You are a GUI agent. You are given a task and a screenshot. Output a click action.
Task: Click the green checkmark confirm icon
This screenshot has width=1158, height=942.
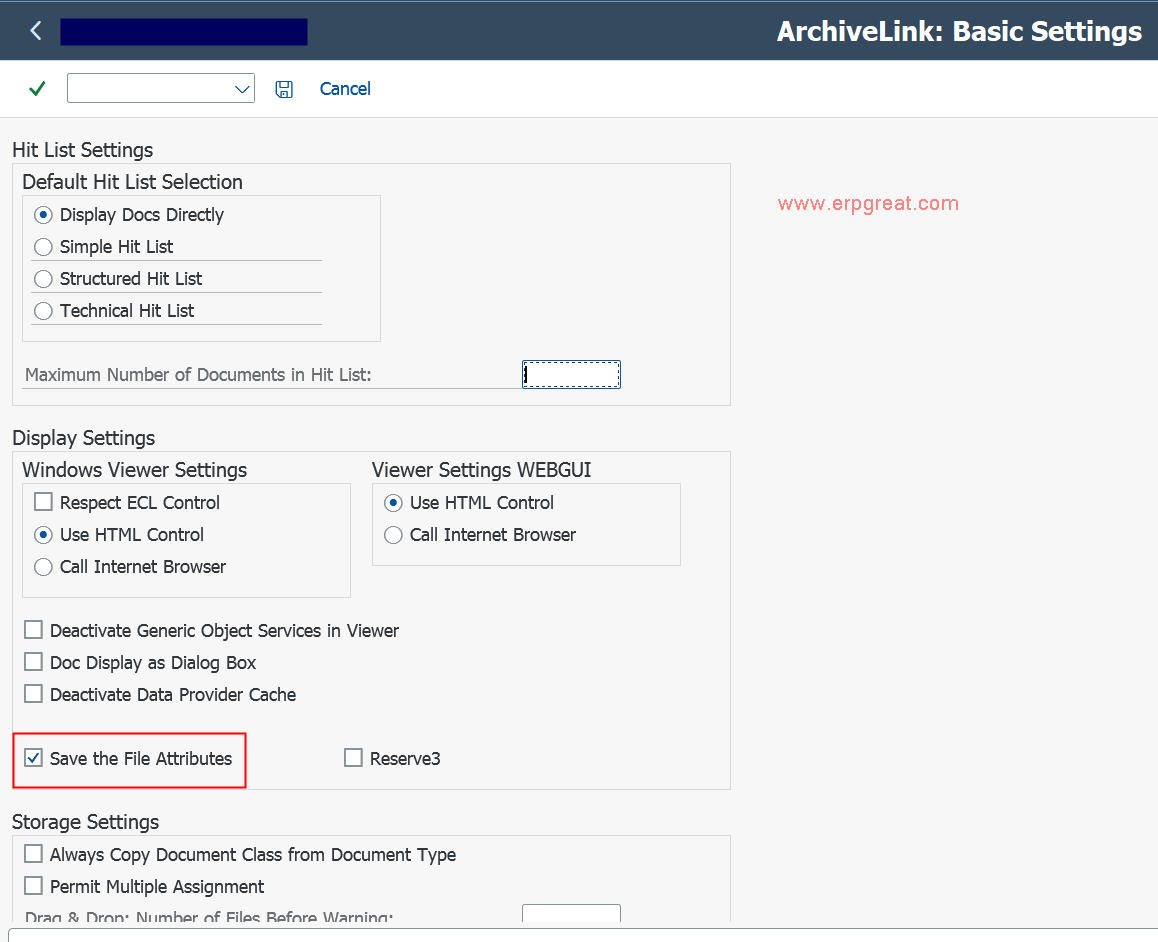[x=37, y=89]
